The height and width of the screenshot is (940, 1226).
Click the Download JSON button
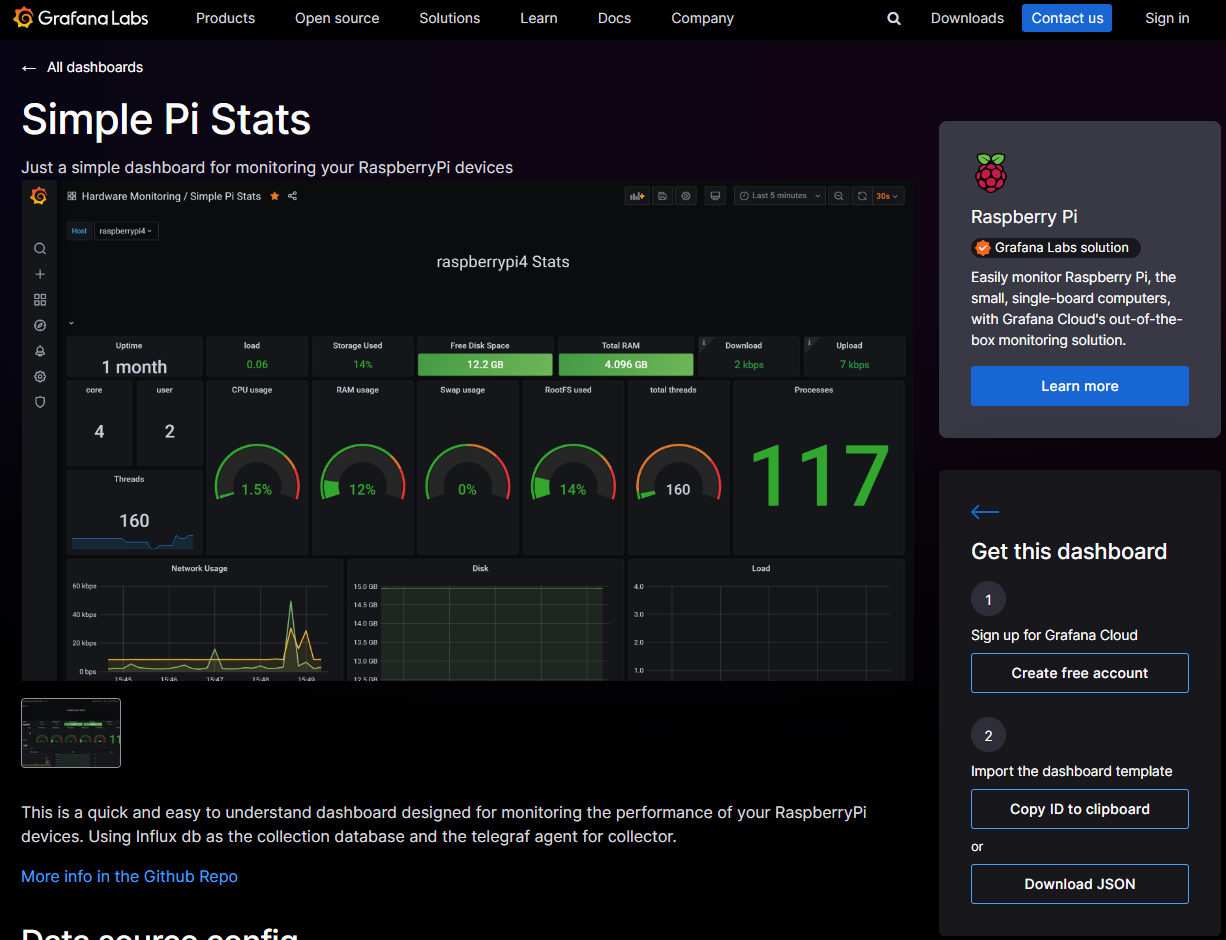pyautogui.click(x=1080, y=884)
